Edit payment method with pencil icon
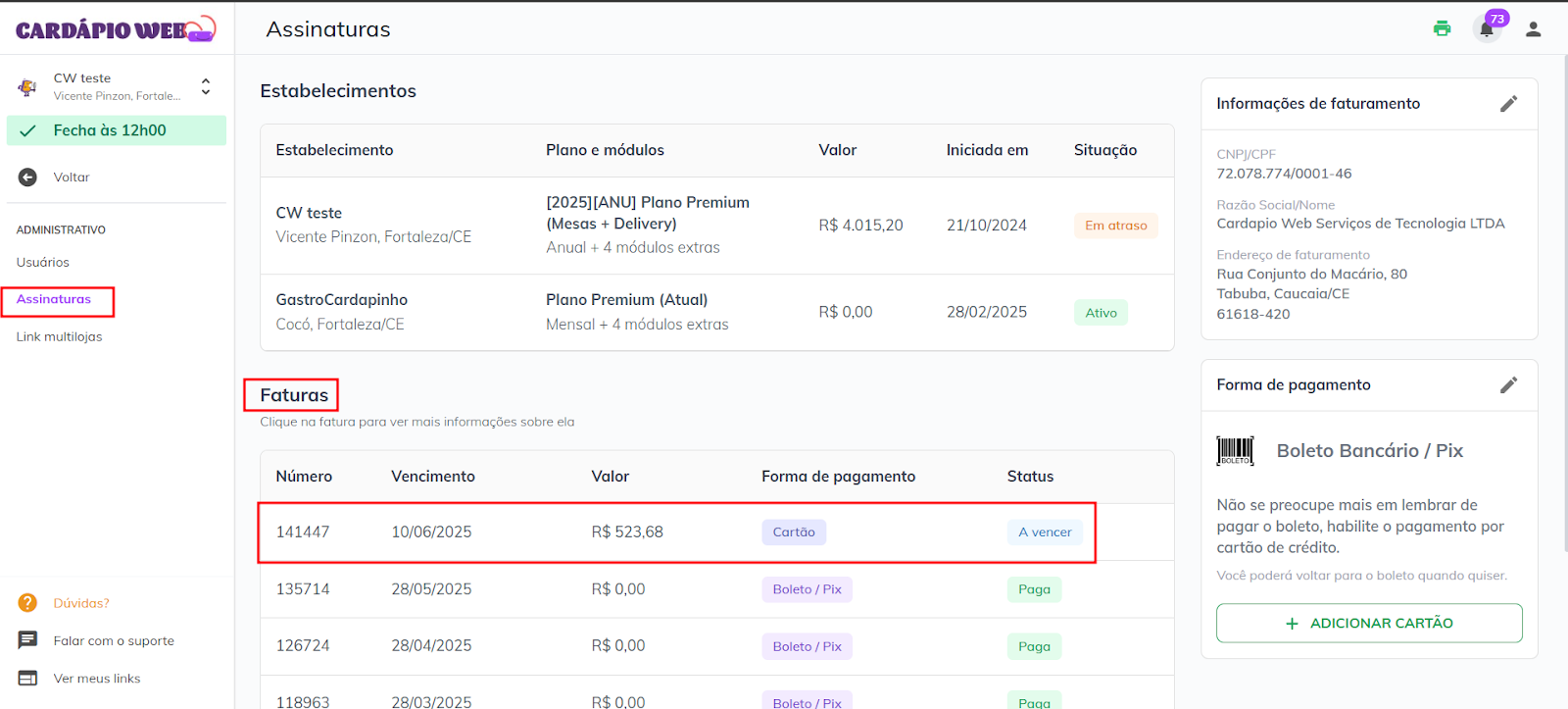The height and width of the screenshot is (709, 1568). [1508, 385]
